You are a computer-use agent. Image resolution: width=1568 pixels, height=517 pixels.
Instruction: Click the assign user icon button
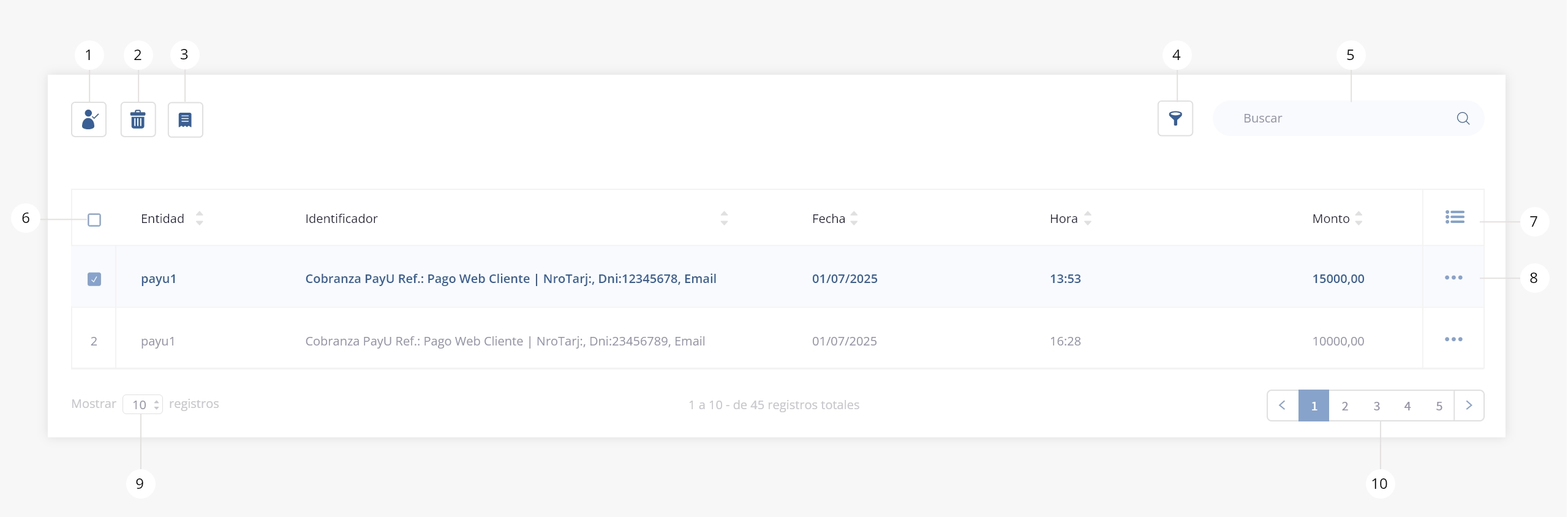89,119
